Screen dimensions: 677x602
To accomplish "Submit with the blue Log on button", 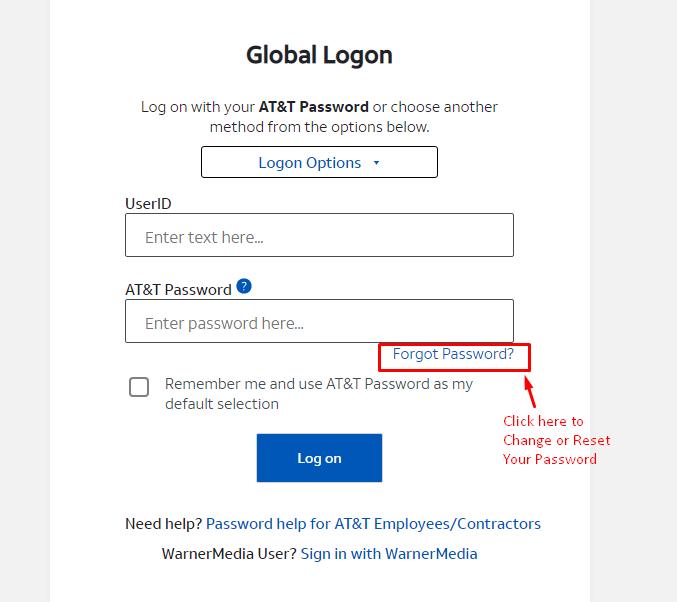I will (x=319, y=458).
